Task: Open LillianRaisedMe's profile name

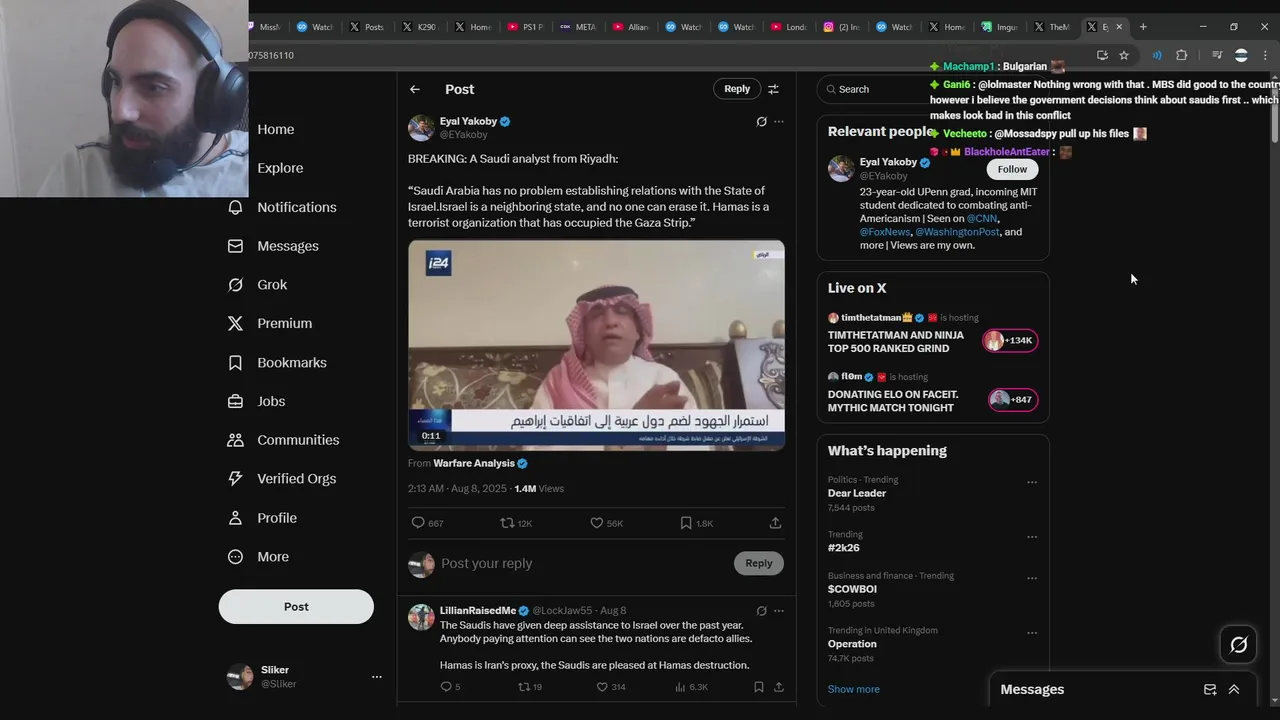Action: tap(478, 611)
